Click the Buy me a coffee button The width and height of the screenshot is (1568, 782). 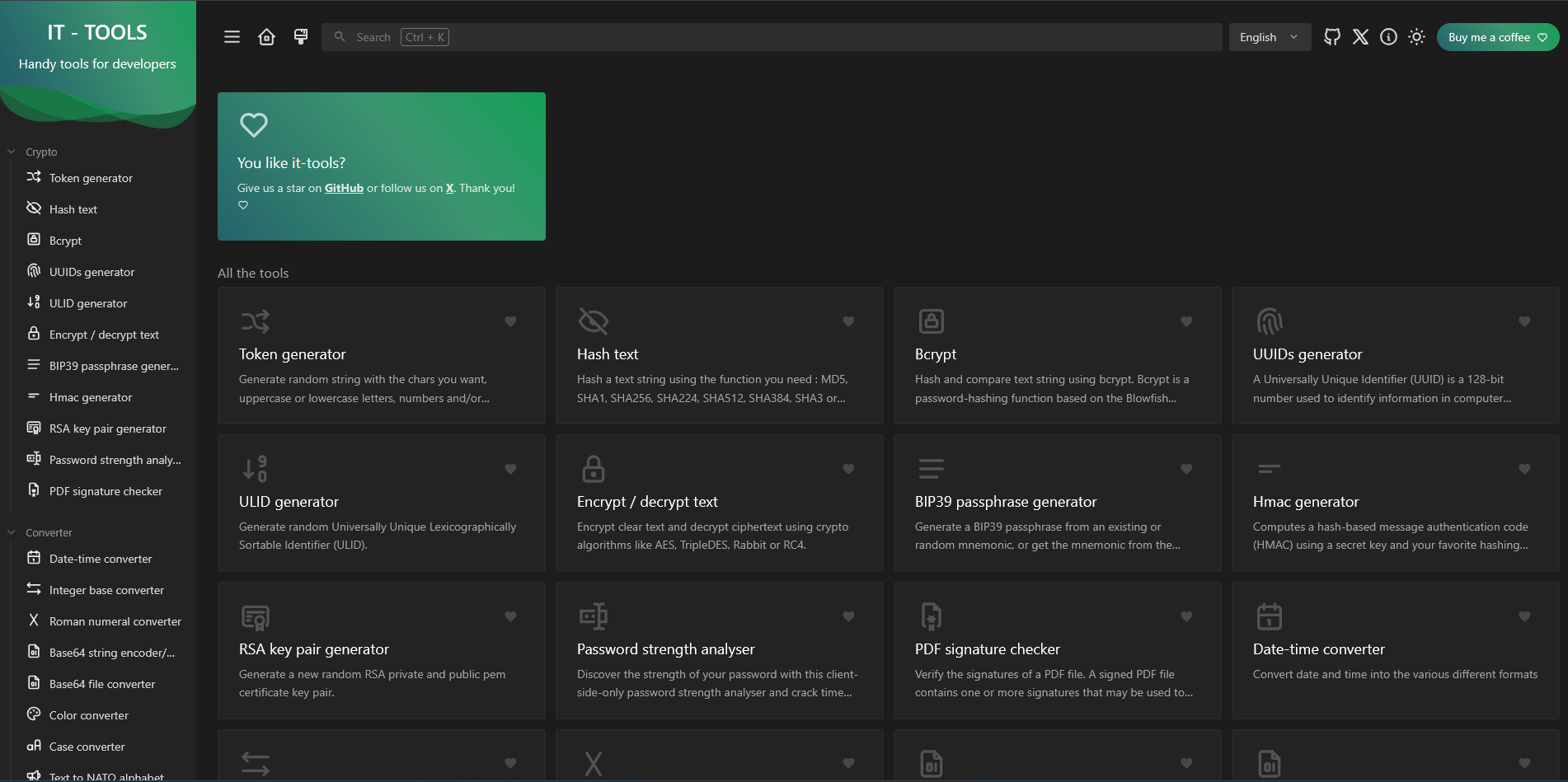click(x=1497, y=37)
